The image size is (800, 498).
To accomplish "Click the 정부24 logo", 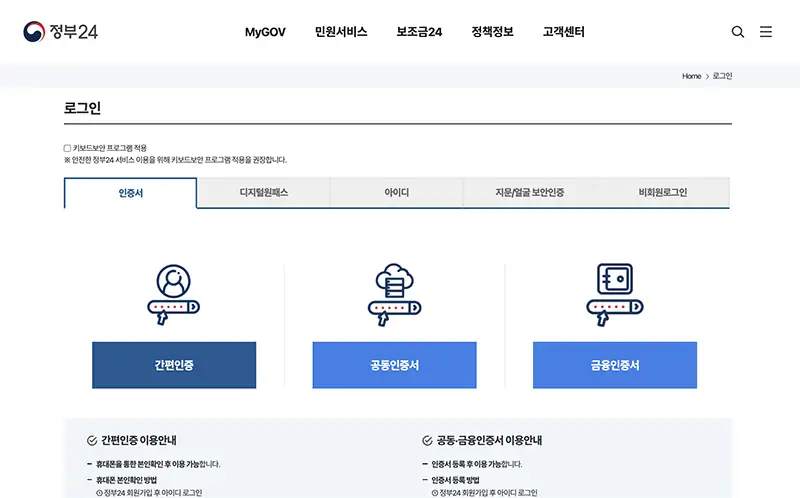I will [60, 32].
